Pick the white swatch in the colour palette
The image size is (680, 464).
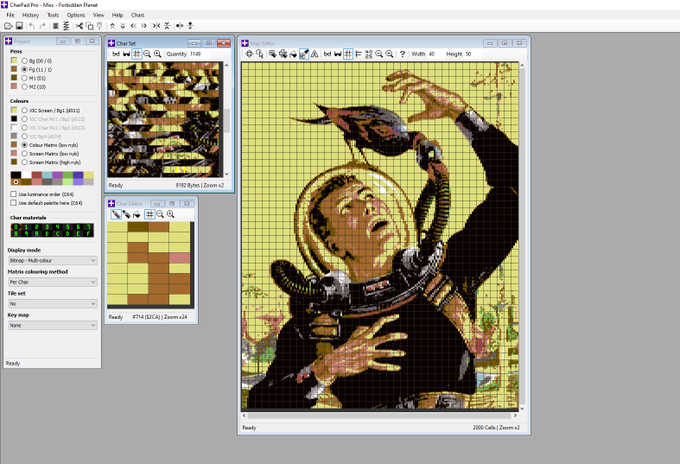[26, 175]
